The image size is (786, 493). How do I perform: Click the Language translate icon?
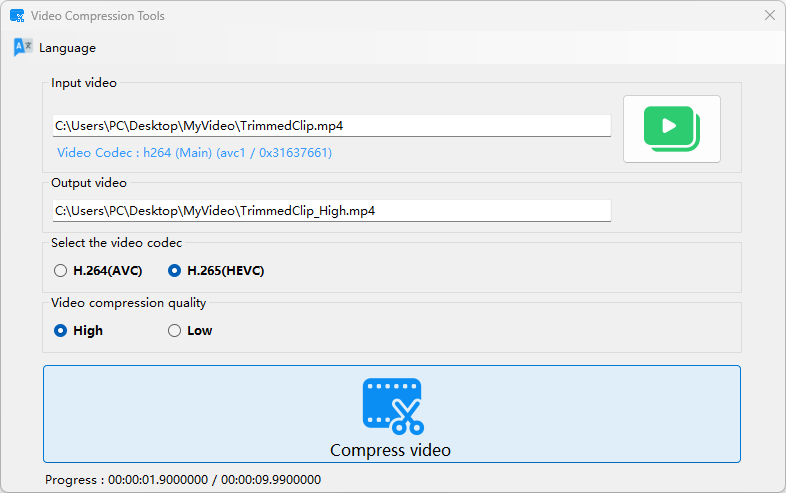click(23, 48)
